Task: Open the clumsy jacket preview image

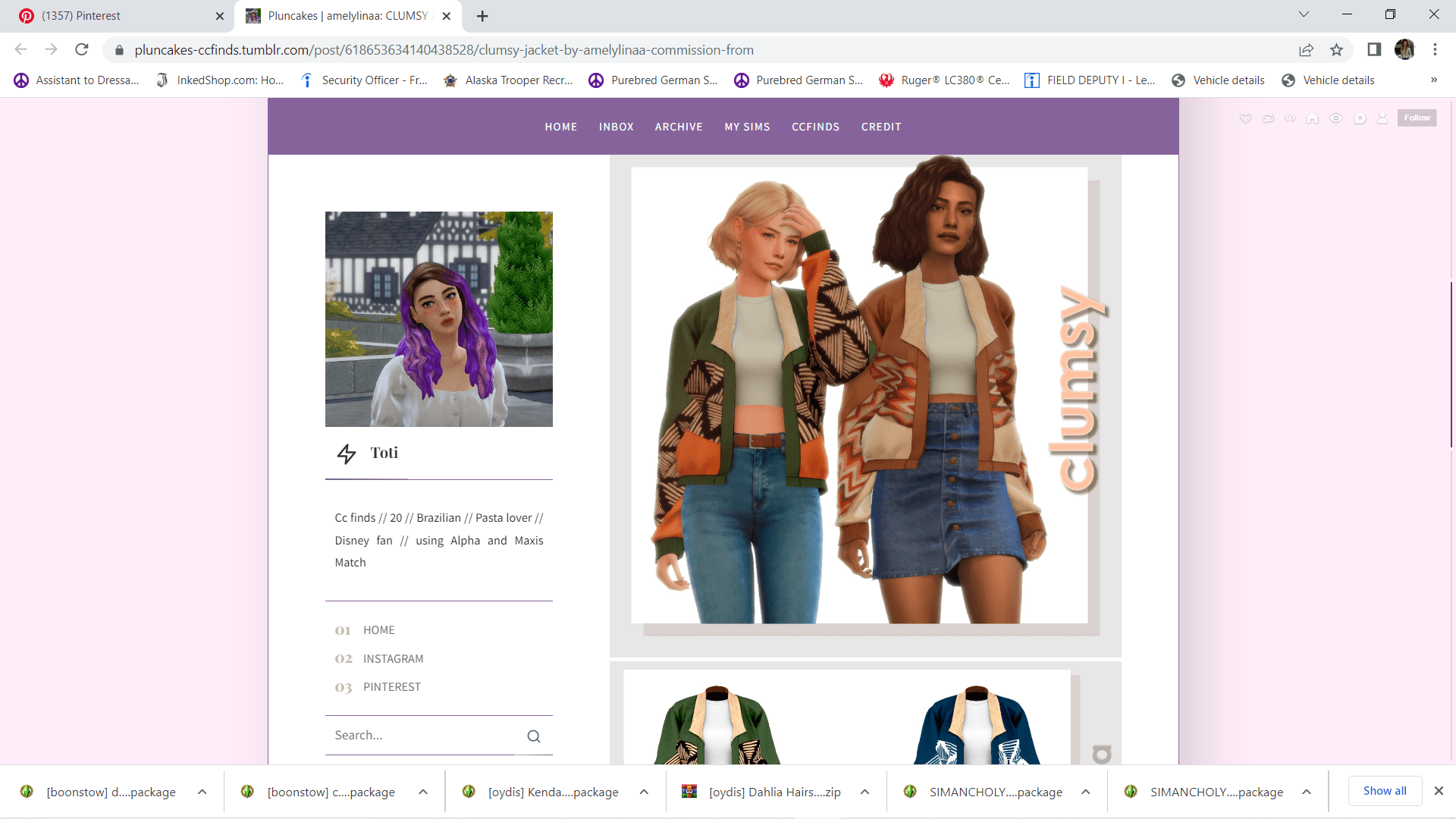Action: coord(859,395)
